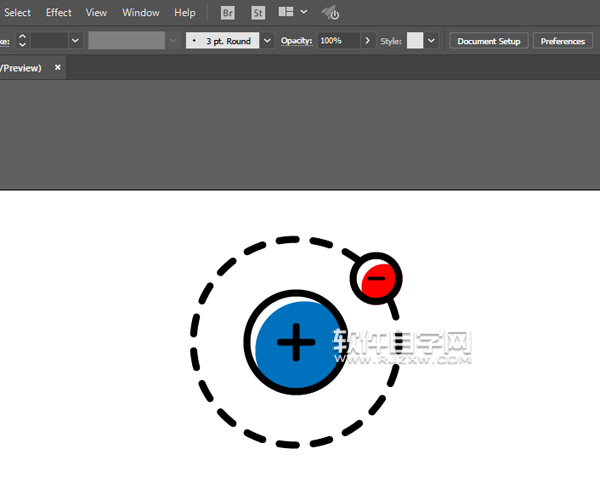Close the document tab
This screenshot has width=600, height=483.
pos(57,67)
